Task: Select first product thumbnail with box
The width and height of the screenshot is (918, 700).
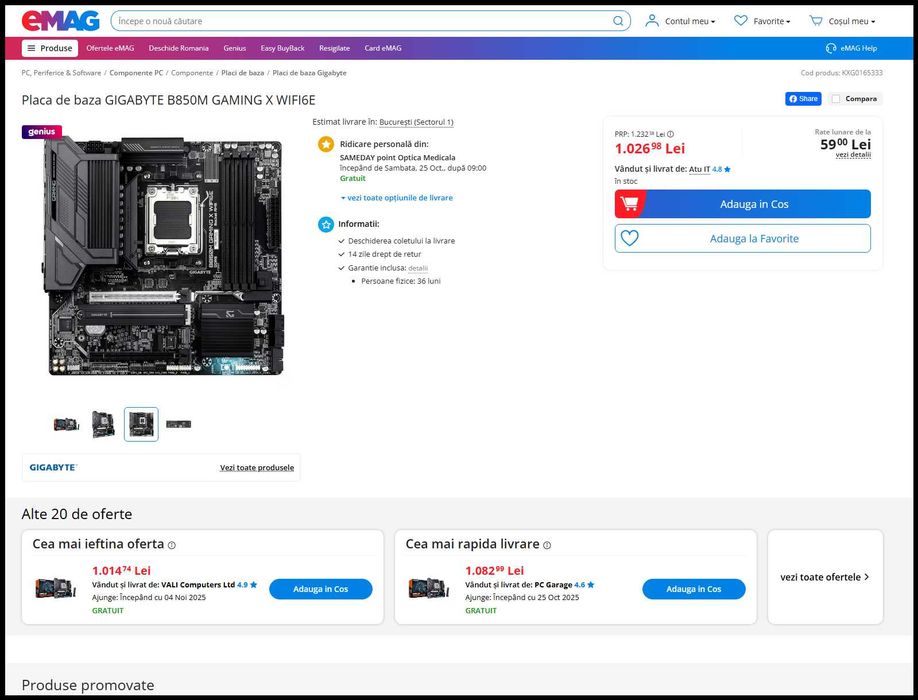Action: tap(66, 424)
